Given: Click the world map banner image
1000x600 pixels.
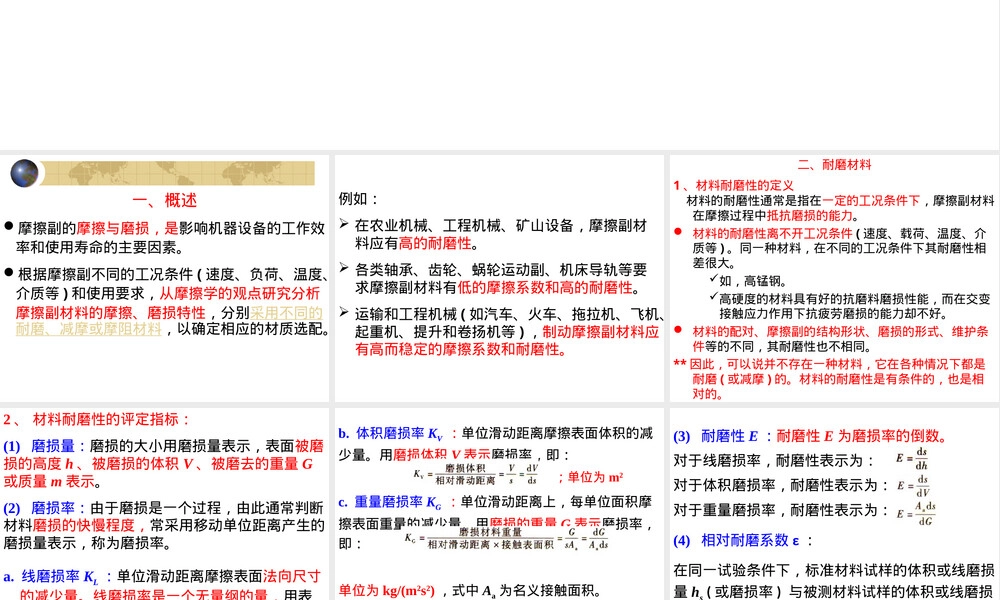Looking at the screenshot, I should pyautogui.click(x=177, y=173).
